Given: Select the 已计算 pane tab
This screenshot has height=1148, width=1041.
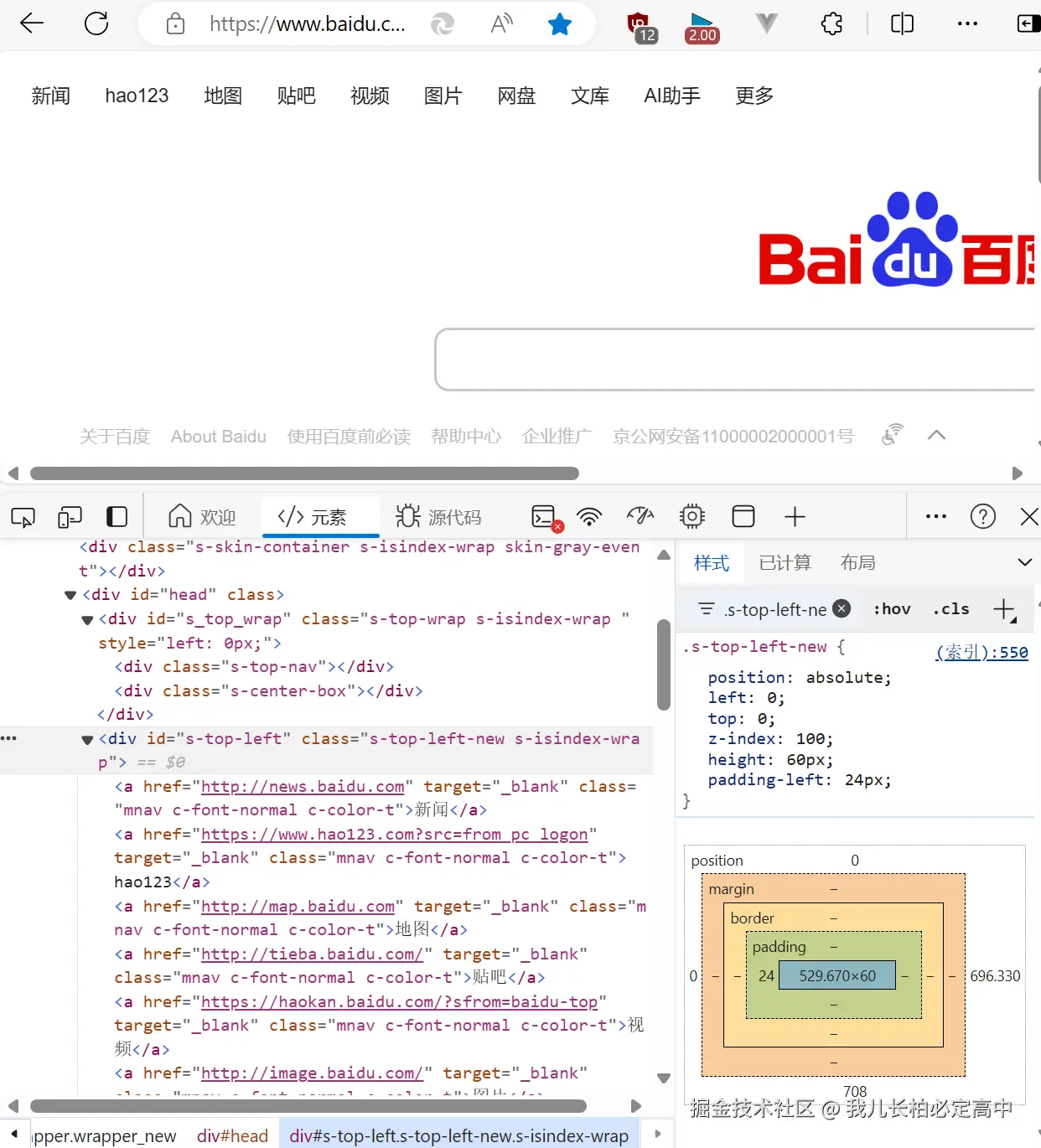Looking at the screenshot, I should (x=785, y=562).
